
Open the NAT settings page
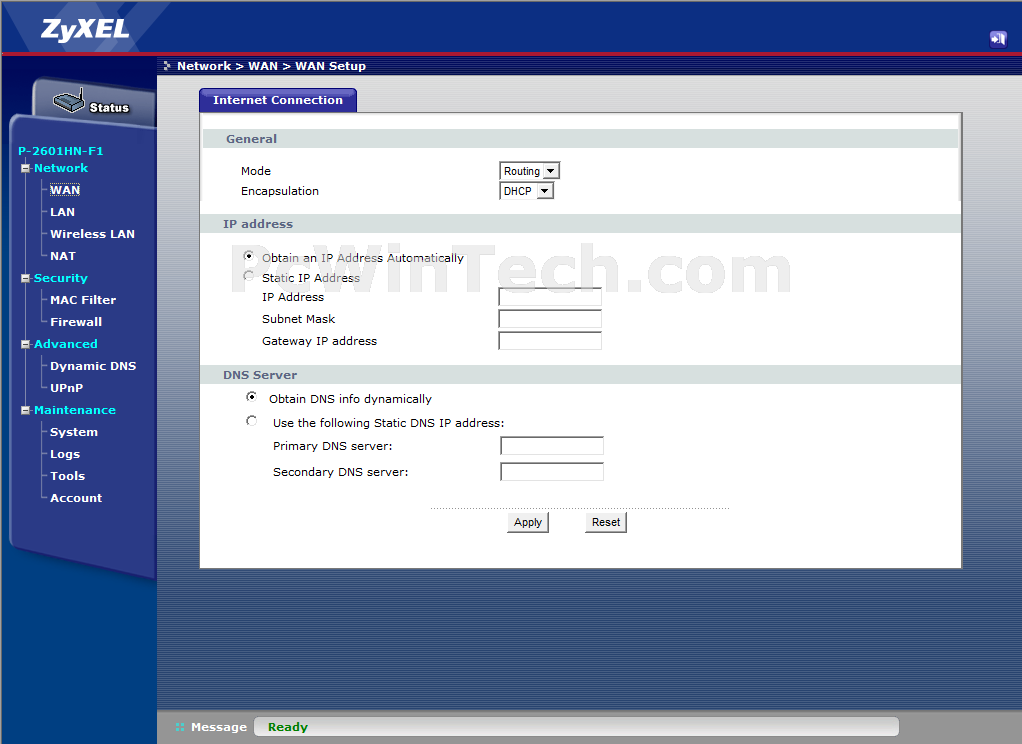tap(63, 256)
